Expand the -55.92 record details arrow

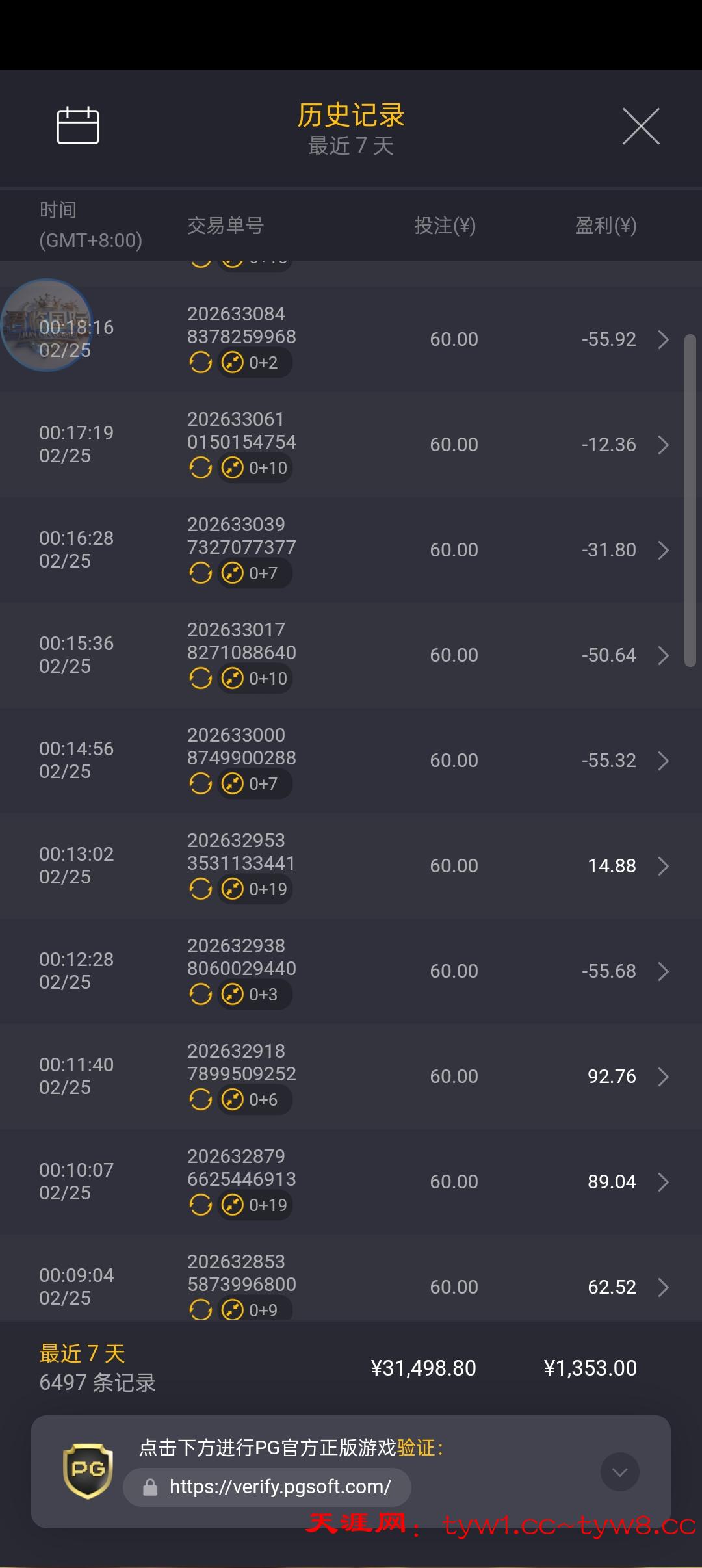click(663, 339)
